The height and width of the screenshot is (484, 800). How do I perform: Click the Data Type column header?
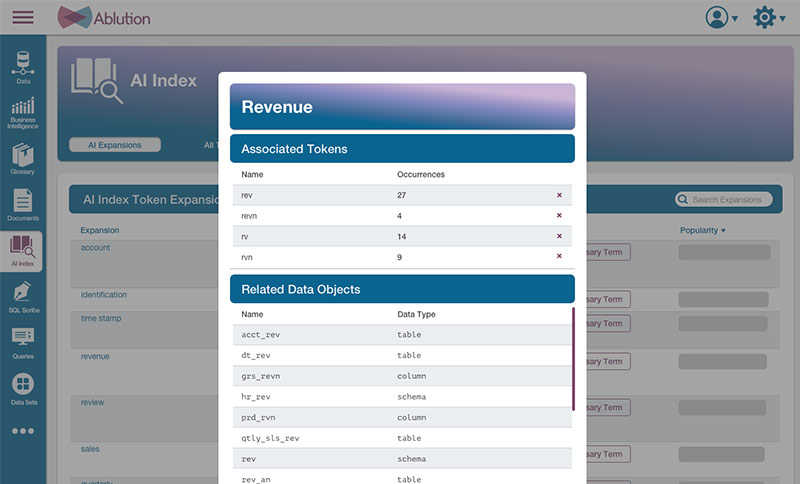click(x=416, y=314)
